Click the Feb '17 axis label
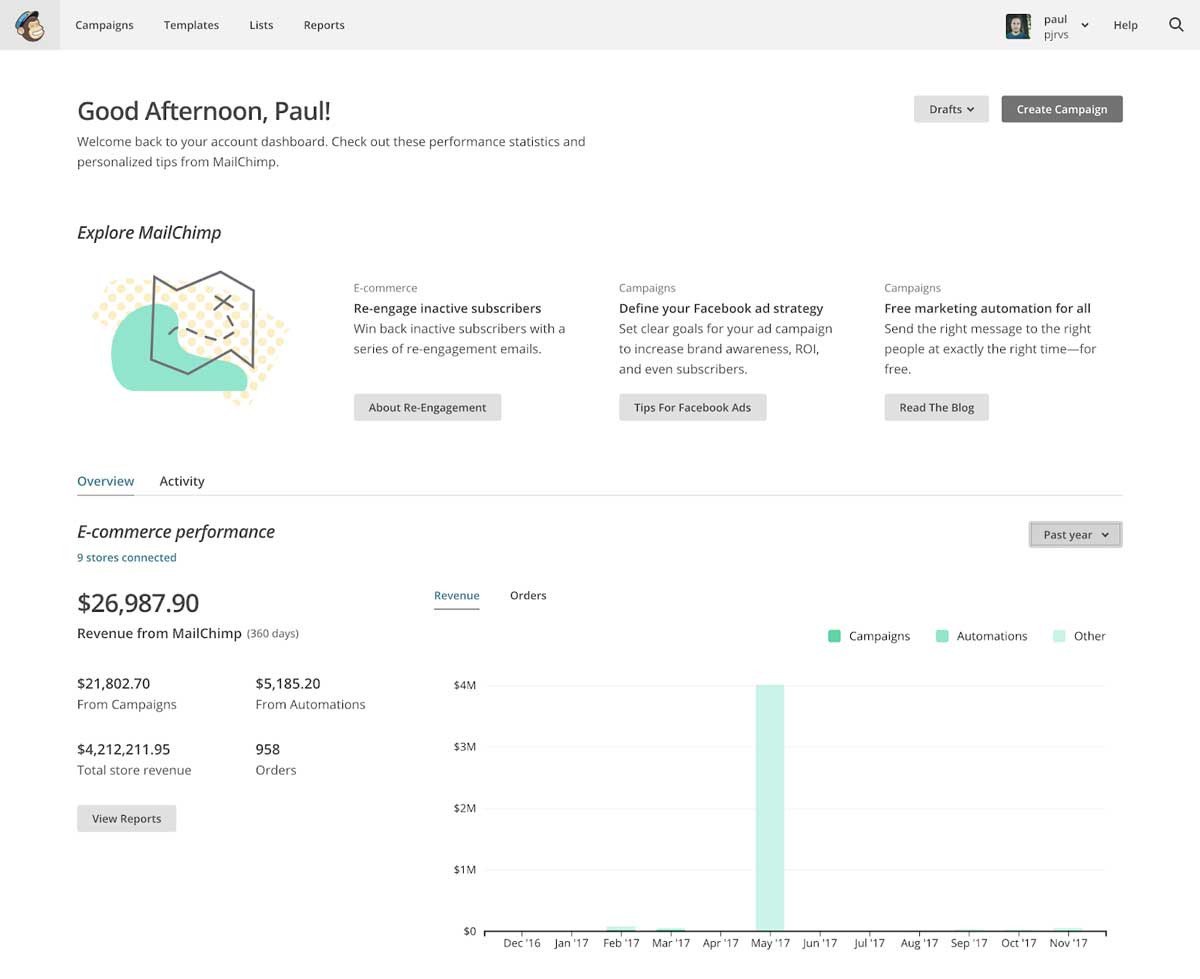Viewport: 1200px width, 979px height. (620, 943)
